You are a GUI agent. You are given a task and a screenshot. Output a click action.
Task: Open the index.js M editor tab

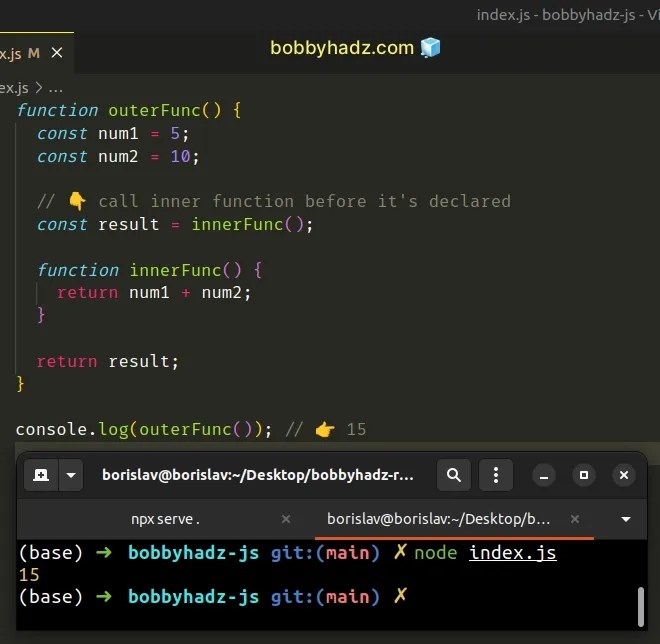pyautogui.click(x=36, y=53)
